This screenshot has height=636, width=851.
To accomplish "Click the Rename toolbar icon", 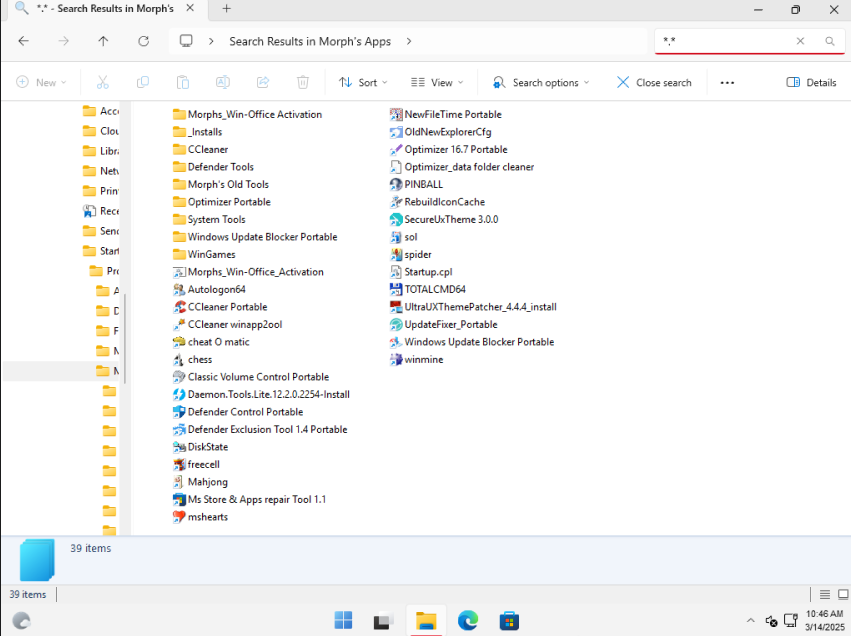I will tap(223, 82).
